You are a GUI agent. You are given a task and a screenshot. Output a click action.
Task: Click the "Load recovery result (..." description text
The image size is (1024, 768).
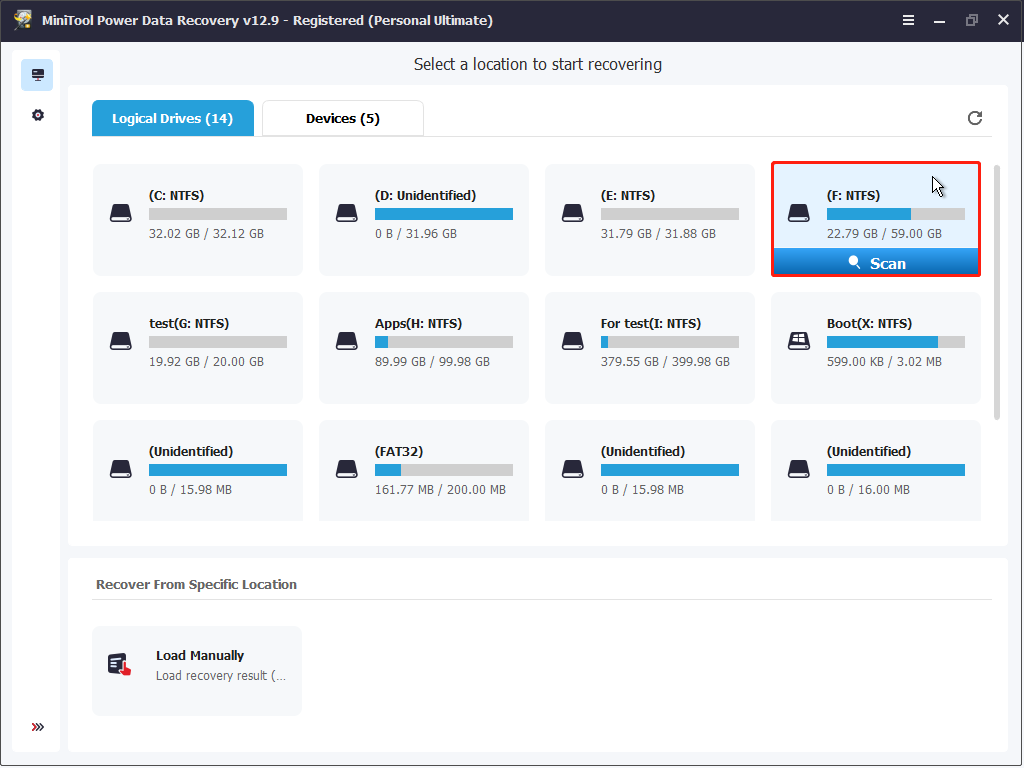click(x=221, y=675)
